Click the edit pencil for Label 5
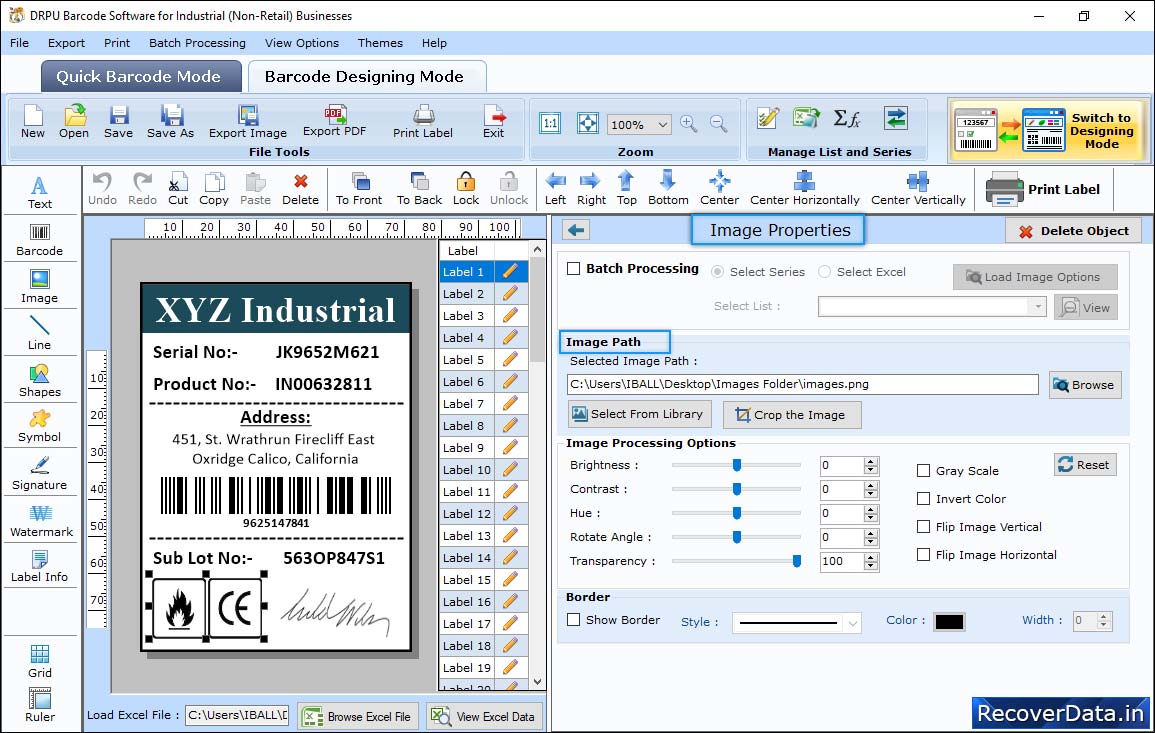Viewport: 1155px width, 733px height. coord(510,360)
